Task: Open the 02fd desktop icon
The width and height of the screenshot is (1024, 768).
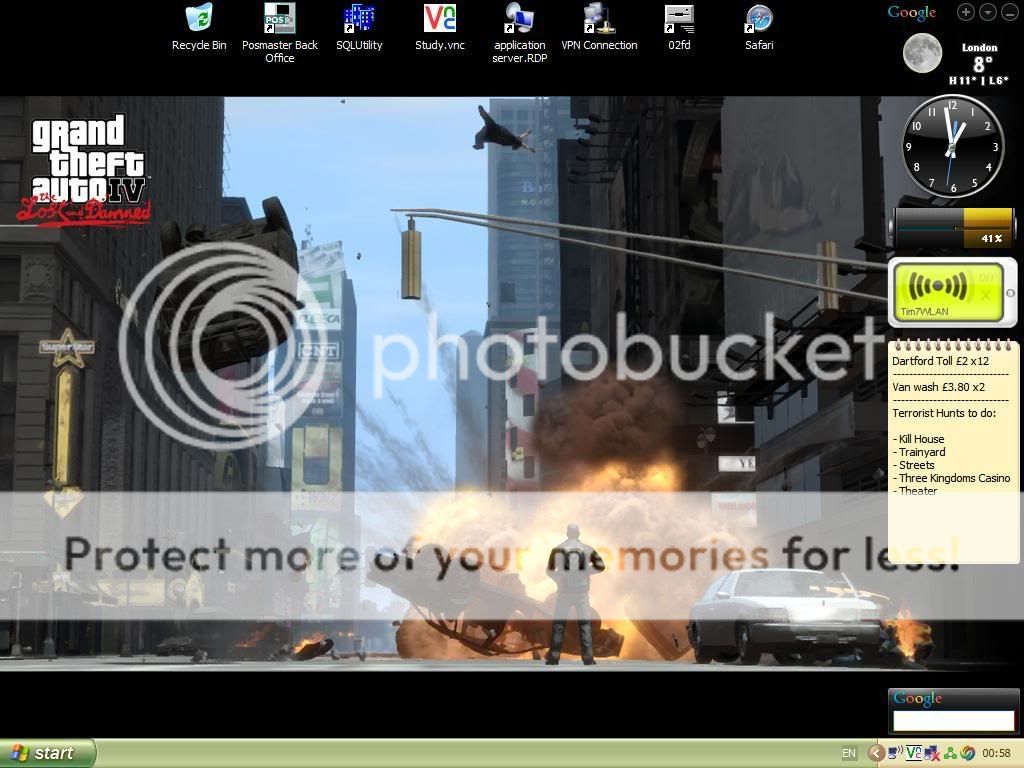Action: pyautogui.click(x=679, y=18)
